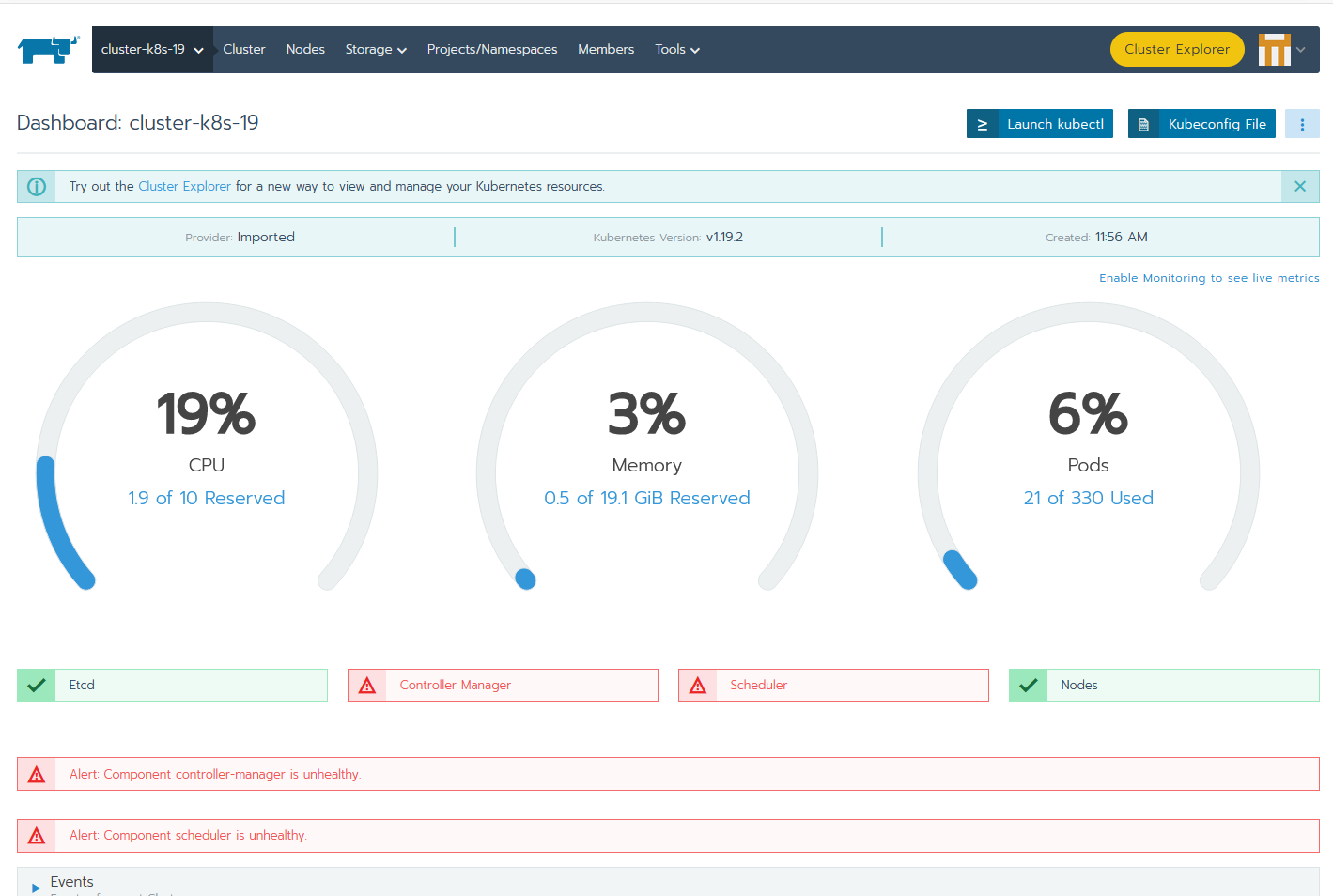Viewport: 1333px width, 896px height.
Task: Dismiss the Cluster Explorer banner
Action: (x=1300, y=186)
